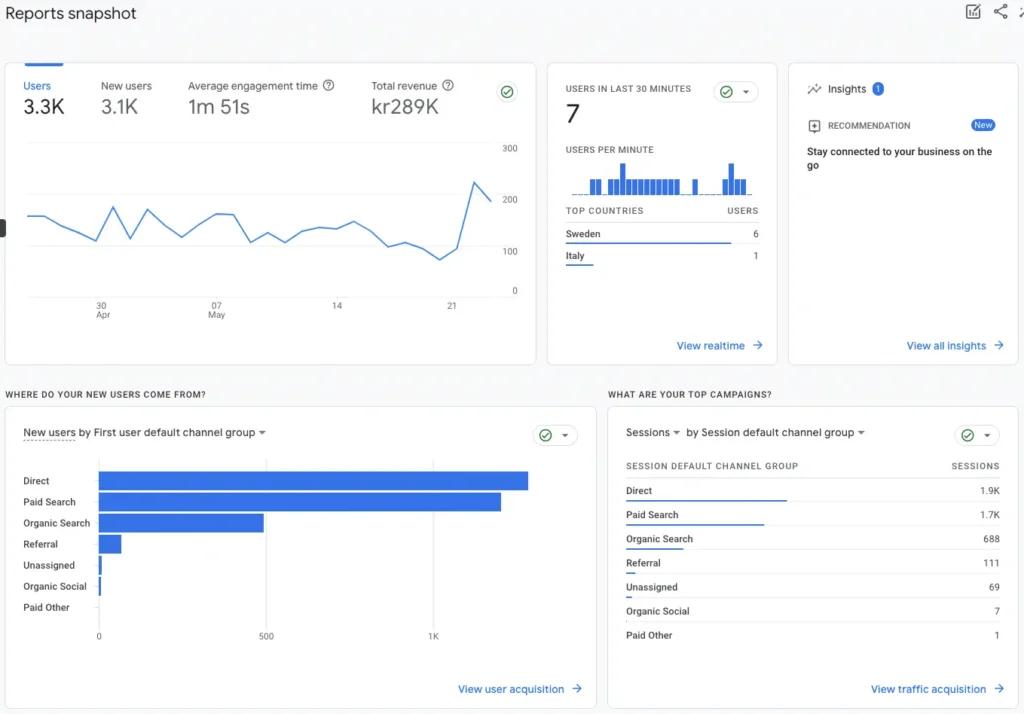Click the Paid Search bar in chart
Viewport: 1024px width, 714px height.
(300, 502)
